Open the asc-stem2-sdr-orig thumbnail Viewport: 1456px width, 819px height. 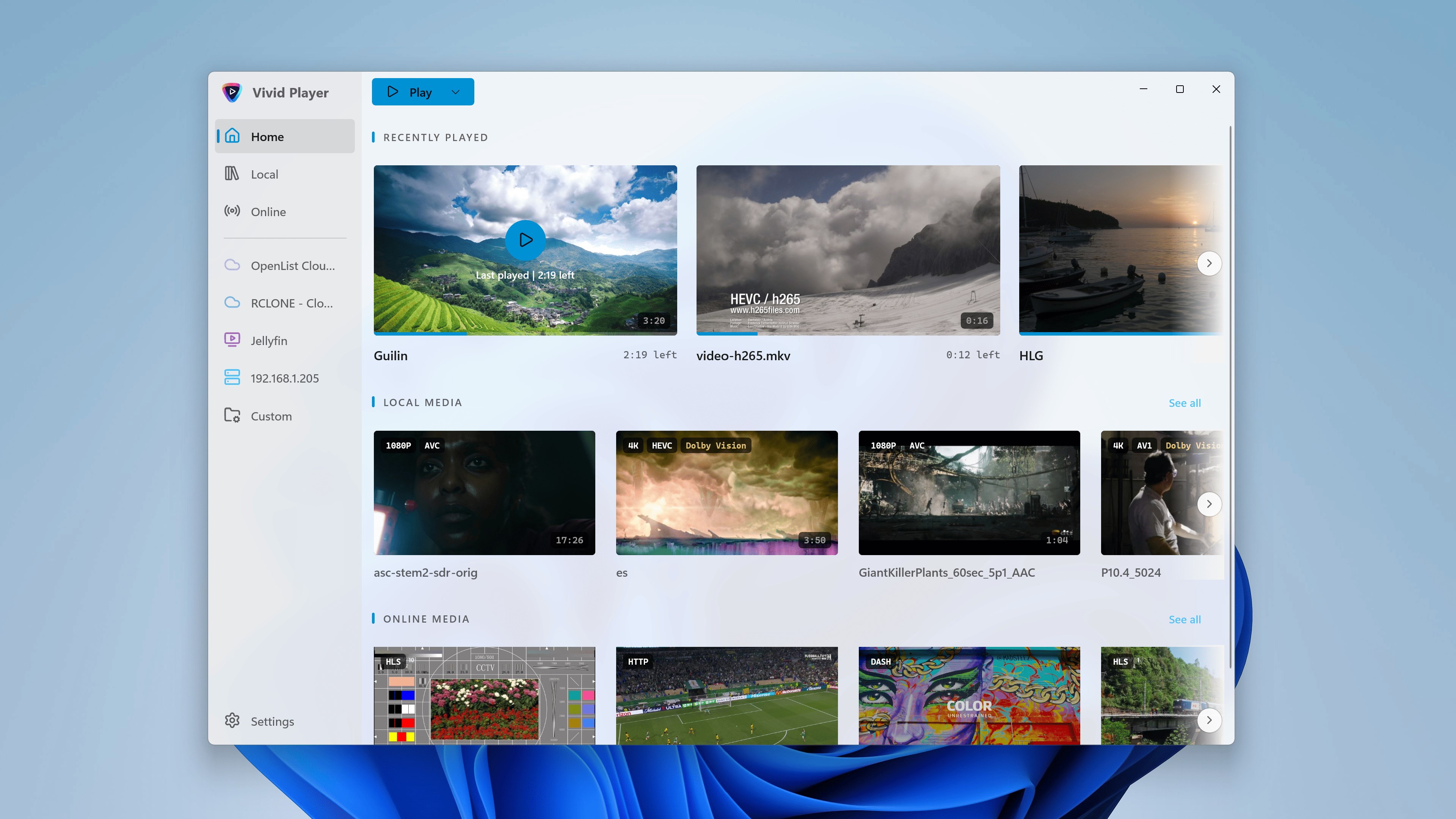click(485, 493)
